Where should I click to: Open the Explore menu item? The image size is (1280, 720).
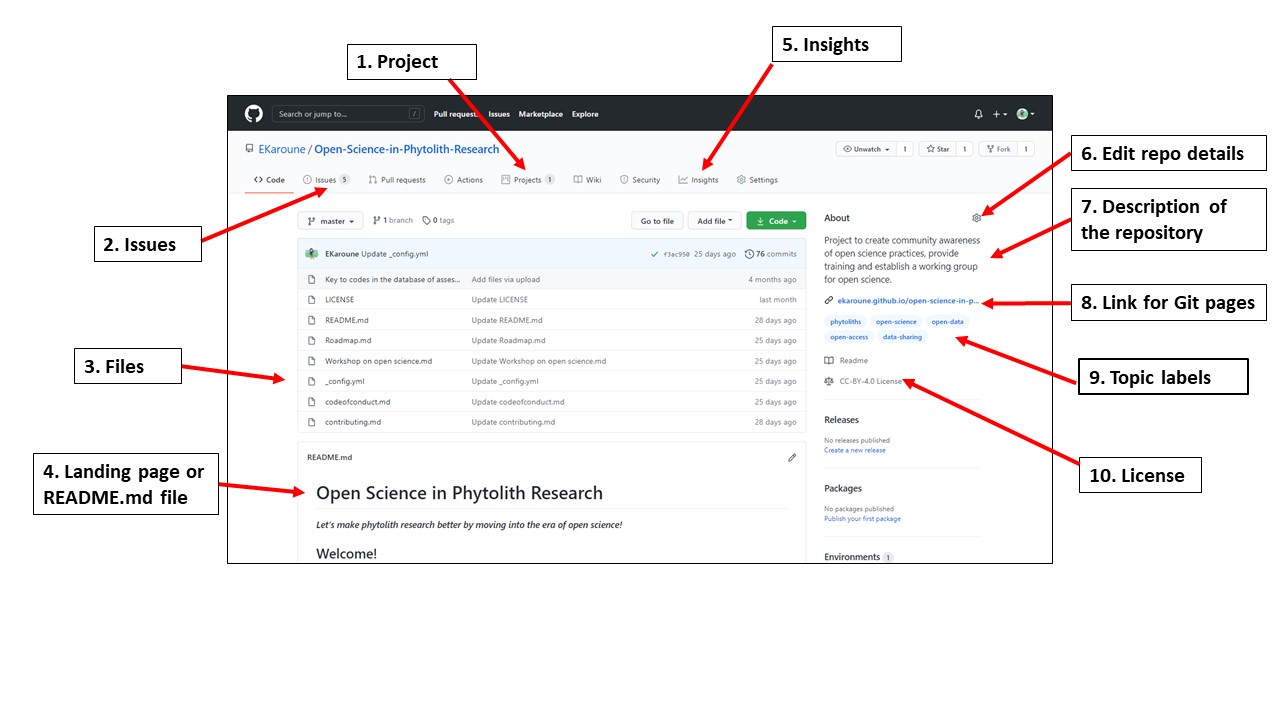click(x=585, y=114)
